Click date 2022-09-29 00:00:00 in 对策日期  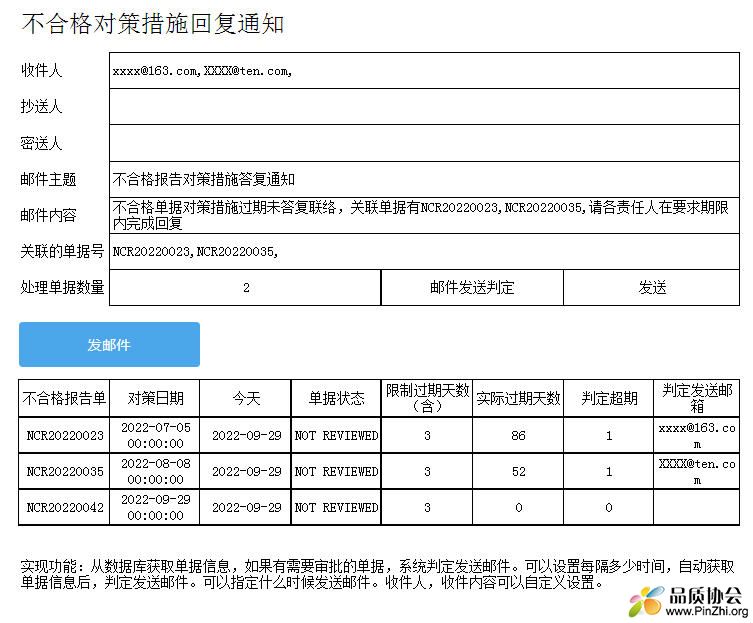(x=155, y=507)
